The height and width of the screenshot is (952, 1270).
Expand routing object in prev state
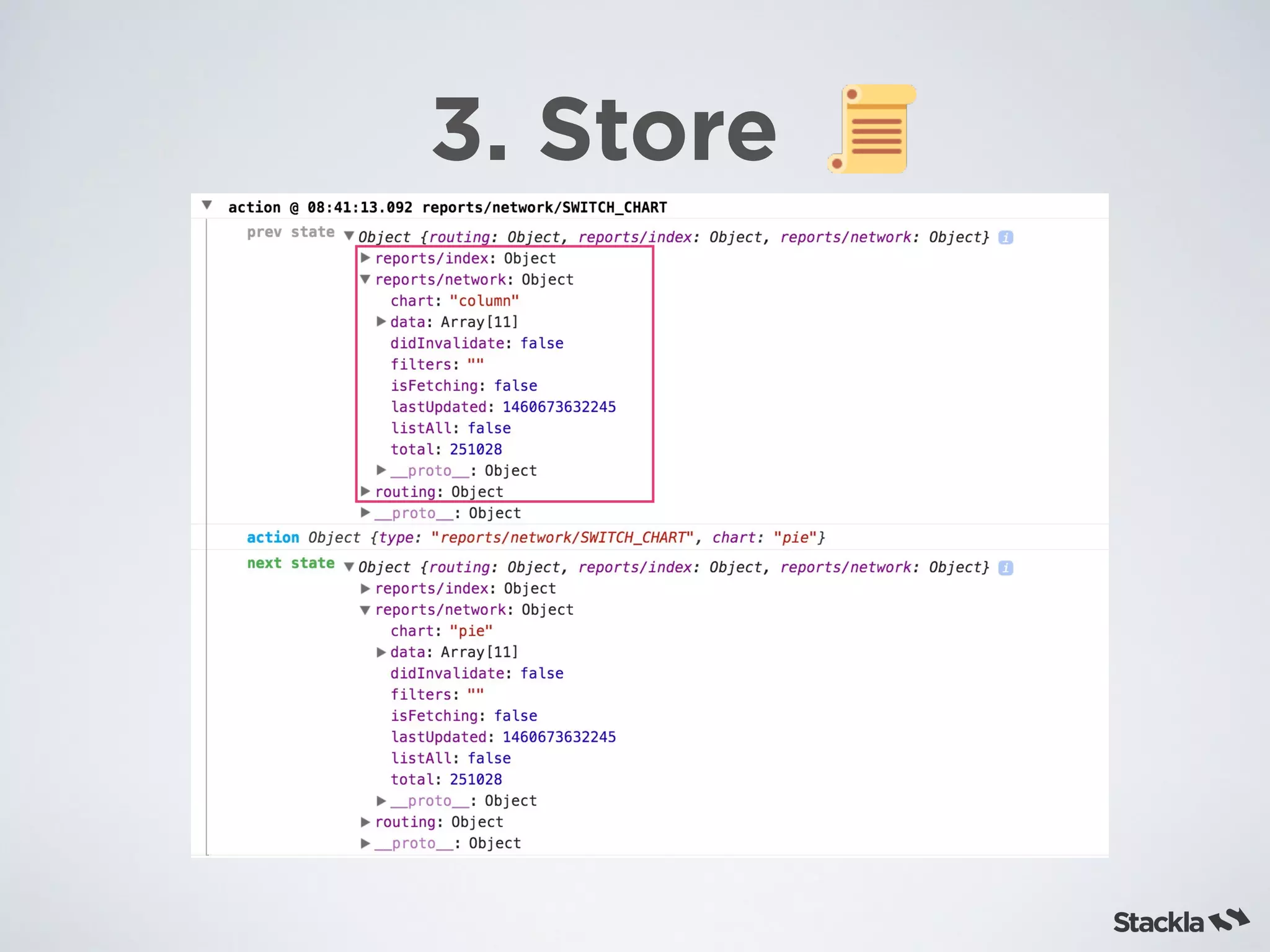[365, 491]
